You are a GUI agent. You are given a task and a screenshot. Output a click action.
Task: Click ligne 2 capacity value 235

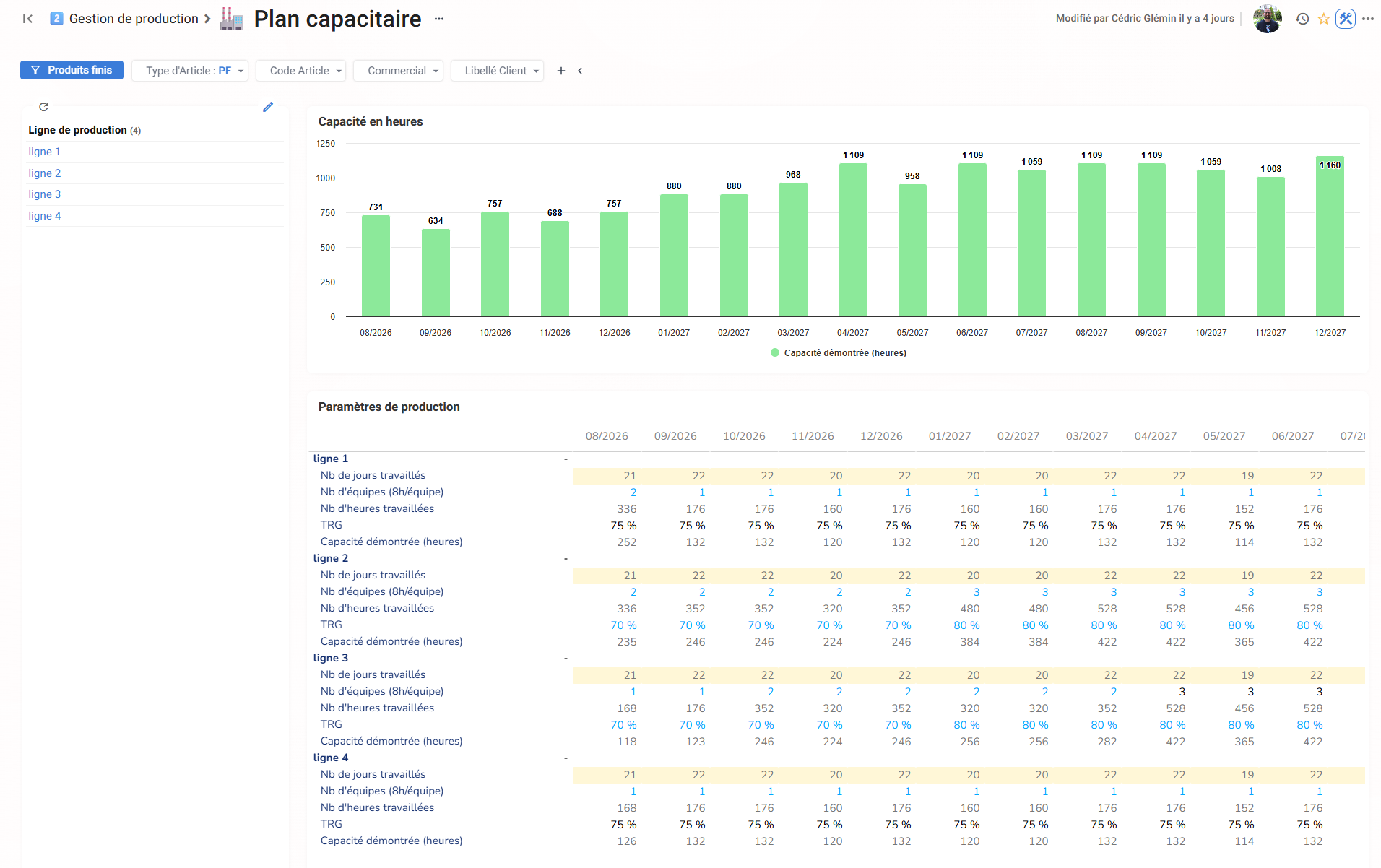[x=627, y=642]
